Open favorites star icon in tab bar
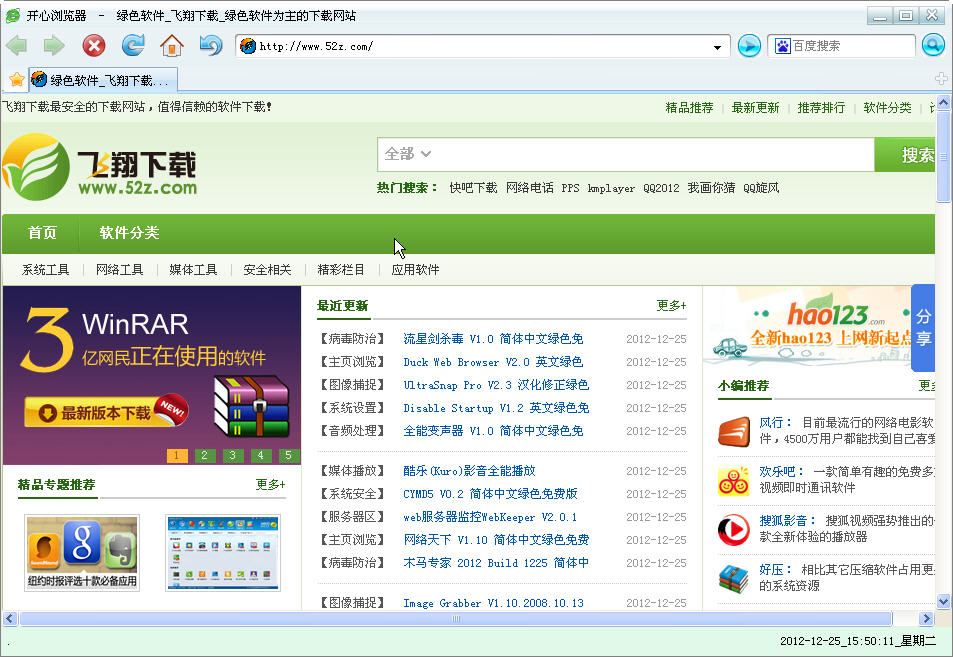 pyautogui.click(x=17, y=80)
